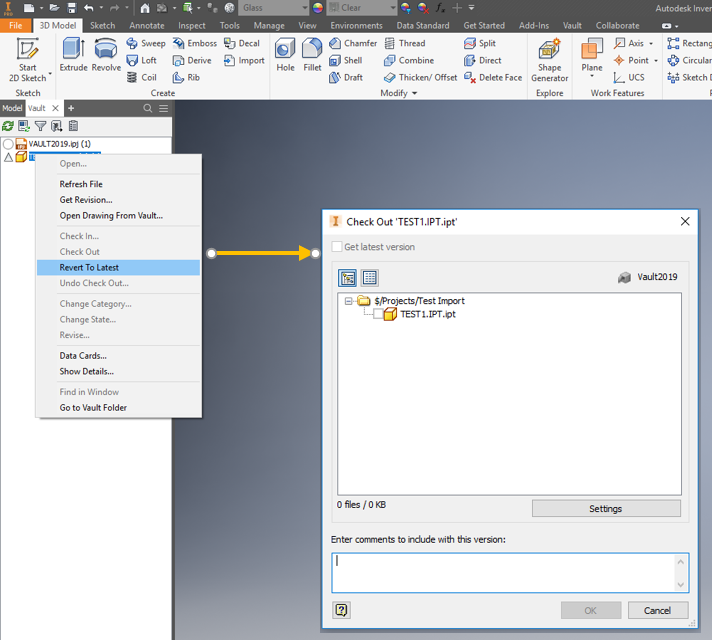The image size is (712, 640).
Task: Pick the Coil tool
Action: 141,77
